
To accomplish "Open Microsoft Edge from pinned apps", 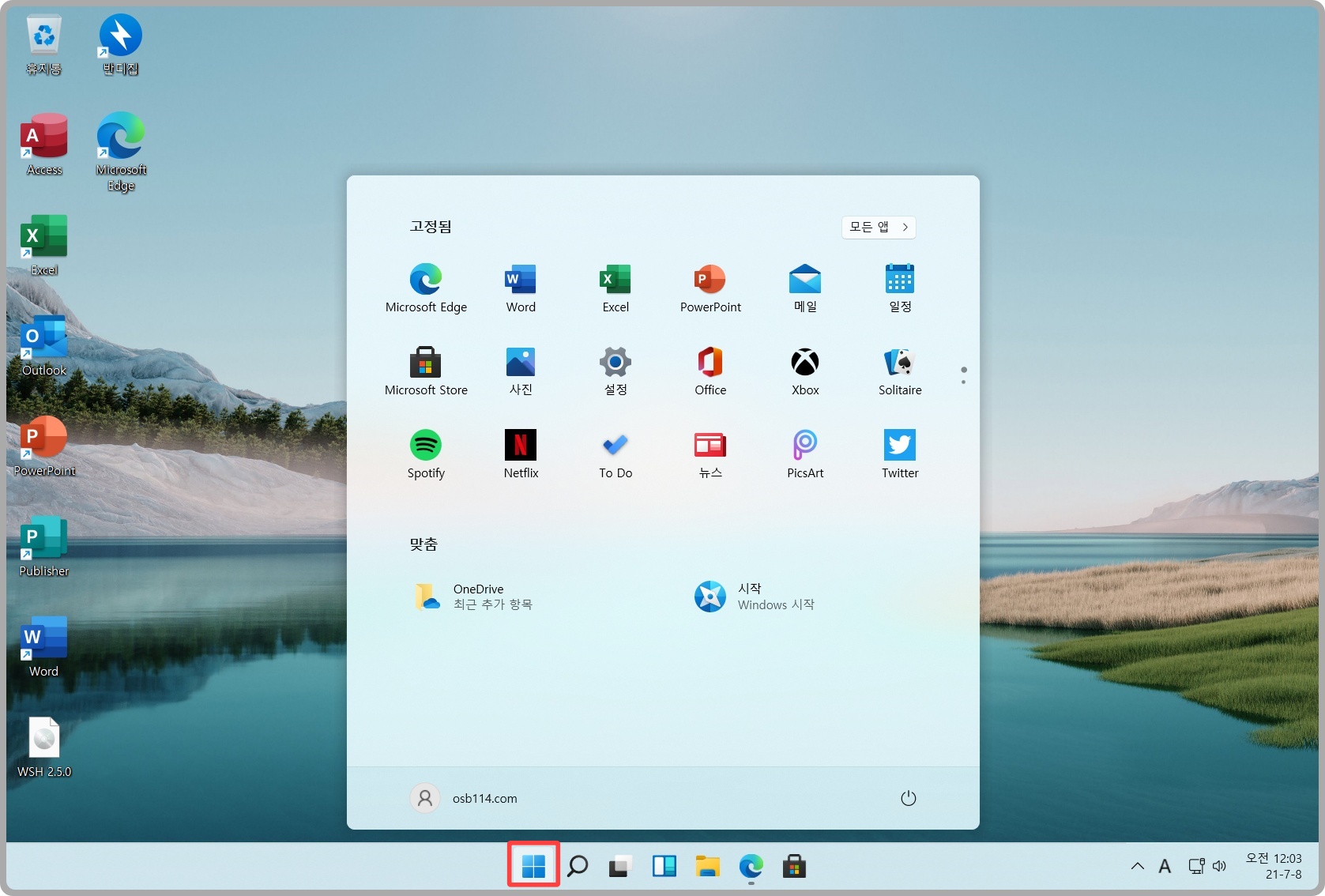I will point(426,288).
